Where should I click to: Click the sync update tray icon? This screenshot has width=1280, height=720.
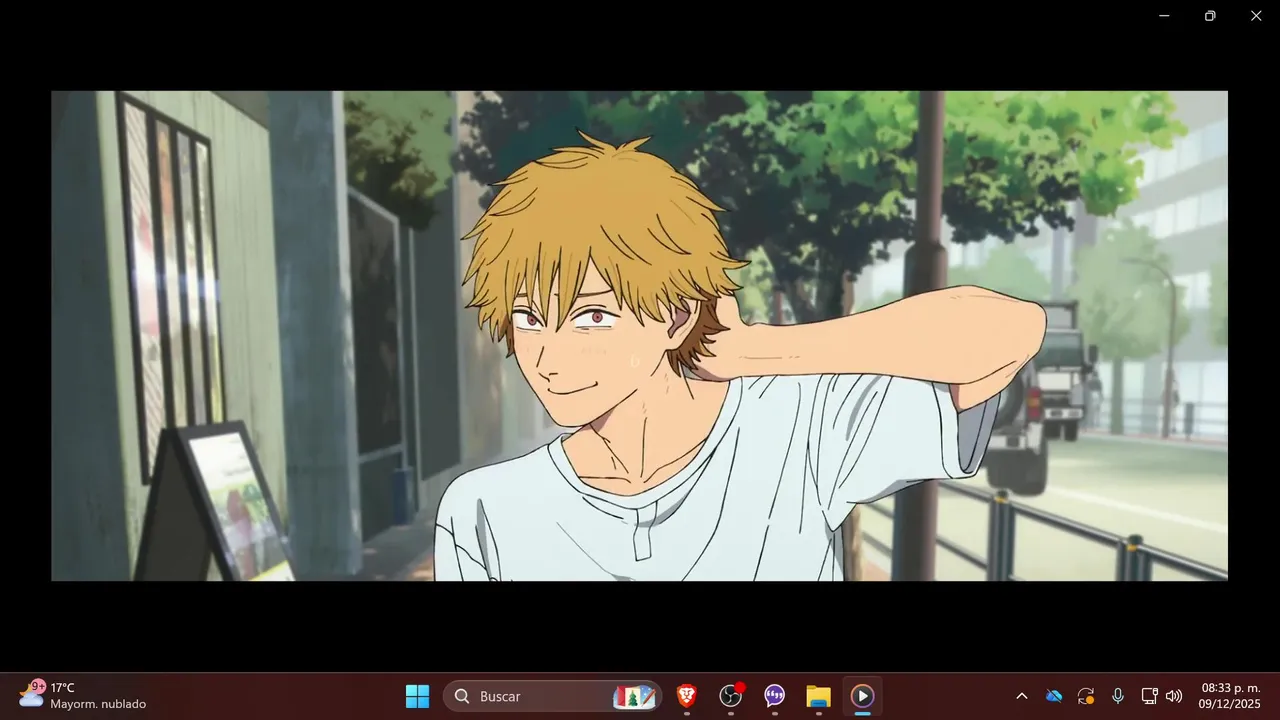[1086, 696]
